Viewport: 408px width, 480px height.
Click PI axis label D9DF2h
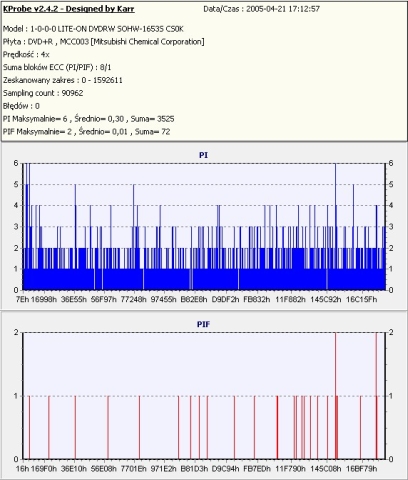[226, 299]
